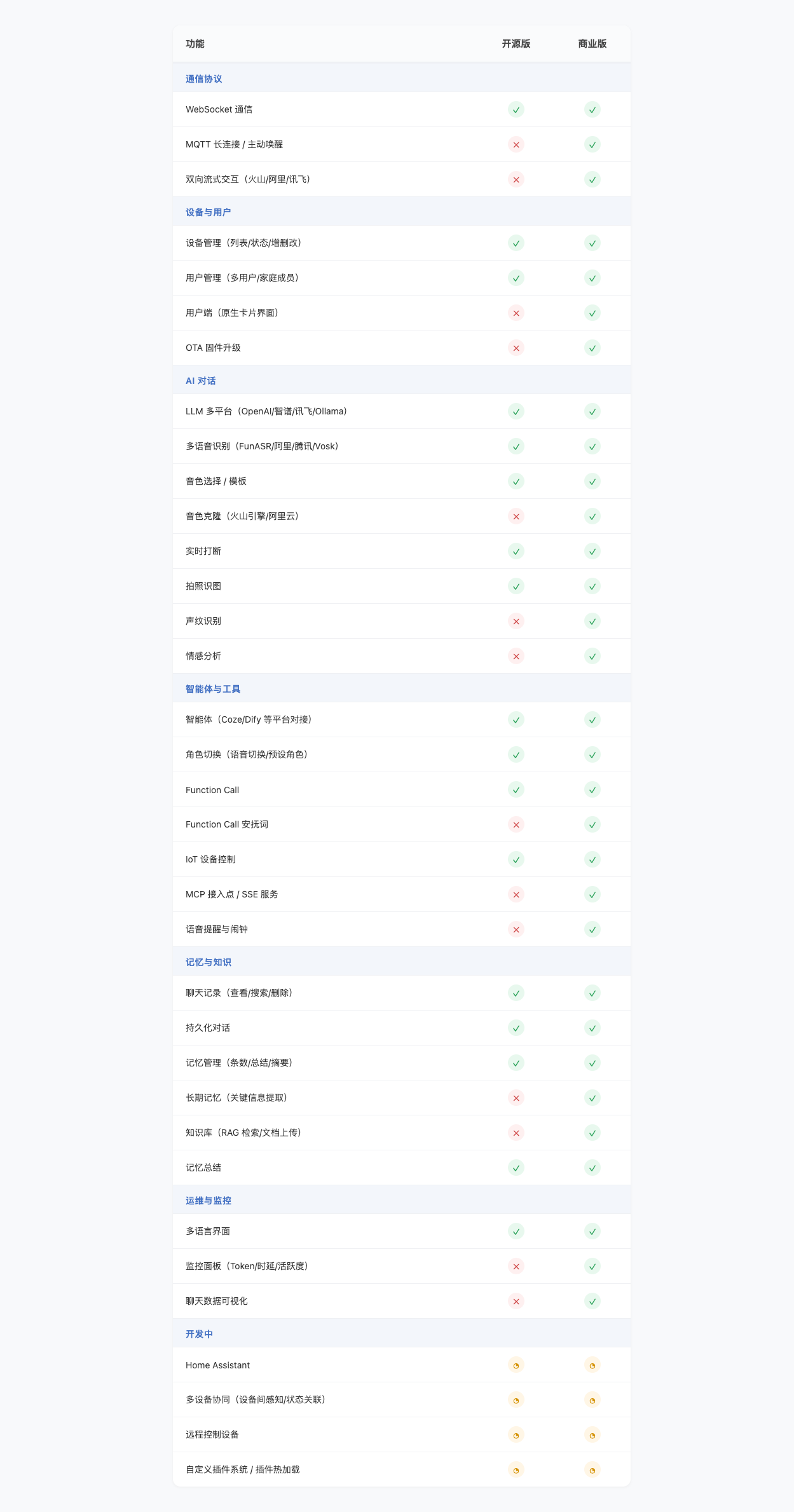Click the 记忆管理 row label
794x1512 pixels.
[241, 1063]
